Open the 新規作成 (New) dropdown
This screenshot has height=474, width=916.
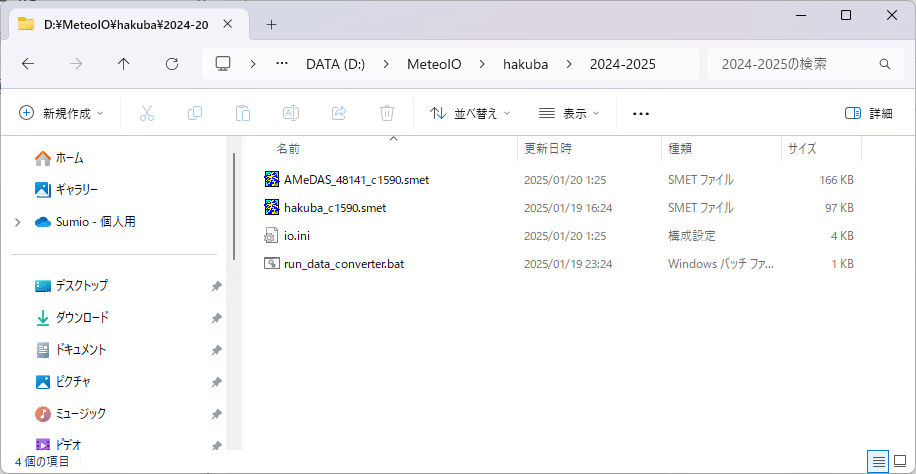point(61,113)
